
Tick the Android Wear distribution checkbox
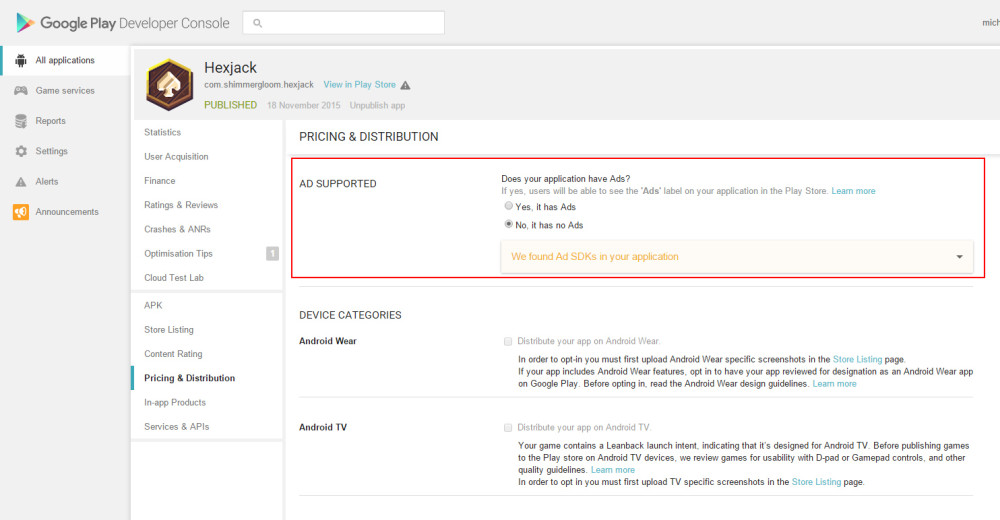[x=508, y=341]
